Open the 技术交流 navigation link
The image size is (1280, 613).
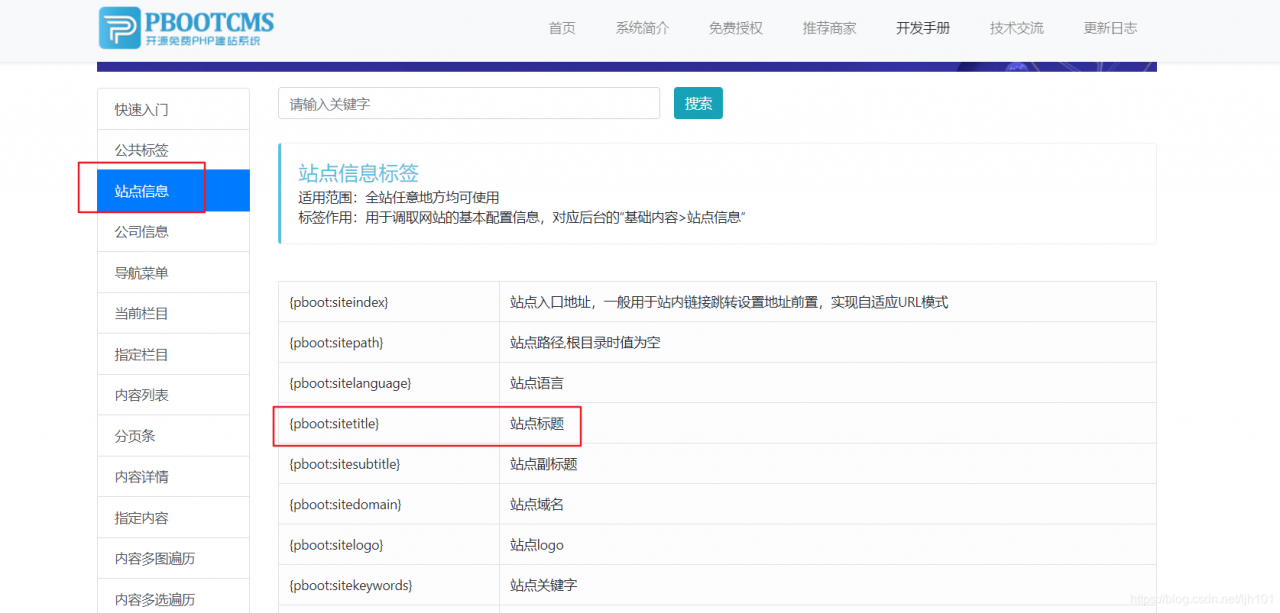(1016, 28)
